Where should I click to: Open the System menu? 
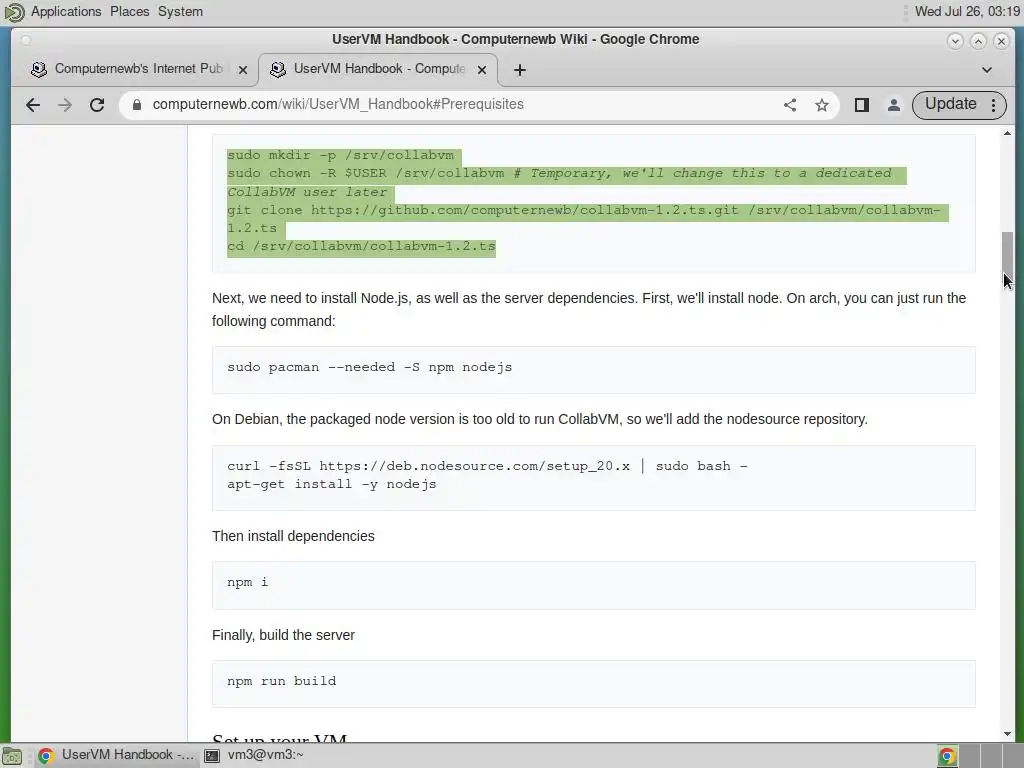[x=180, y=11]
